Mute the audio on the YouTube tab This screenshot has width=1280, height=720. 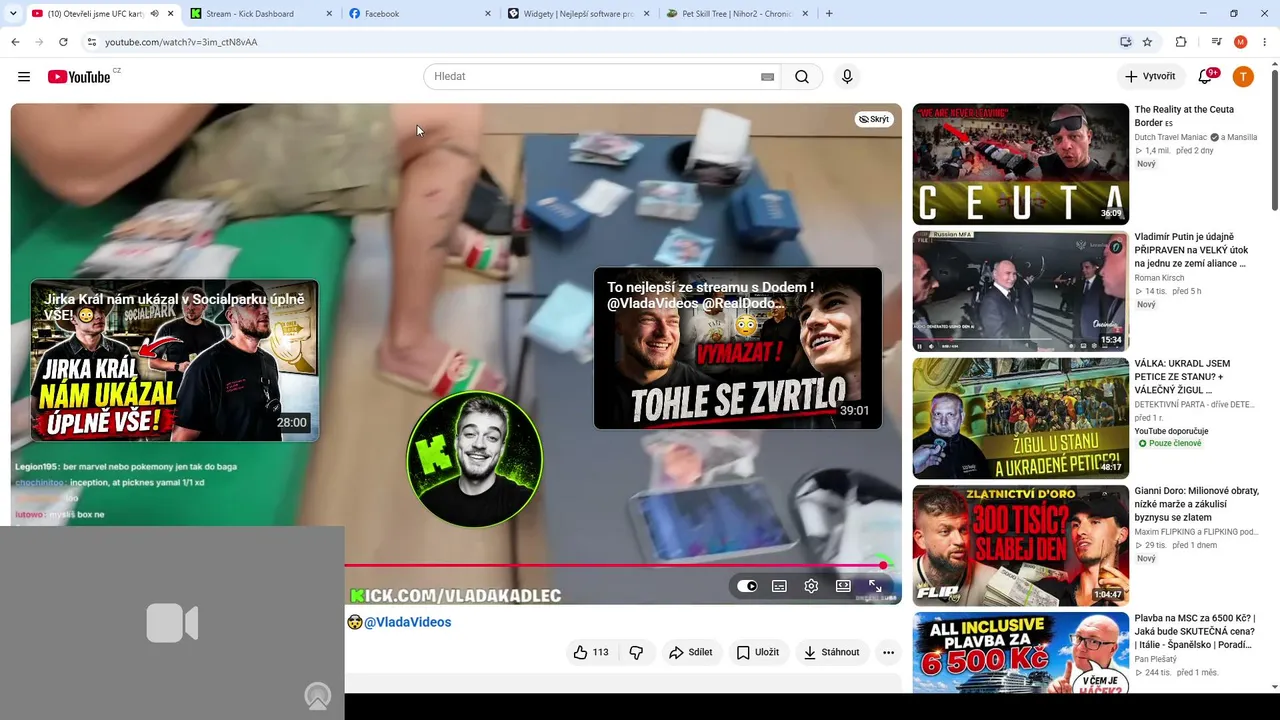tap(155, 14)
